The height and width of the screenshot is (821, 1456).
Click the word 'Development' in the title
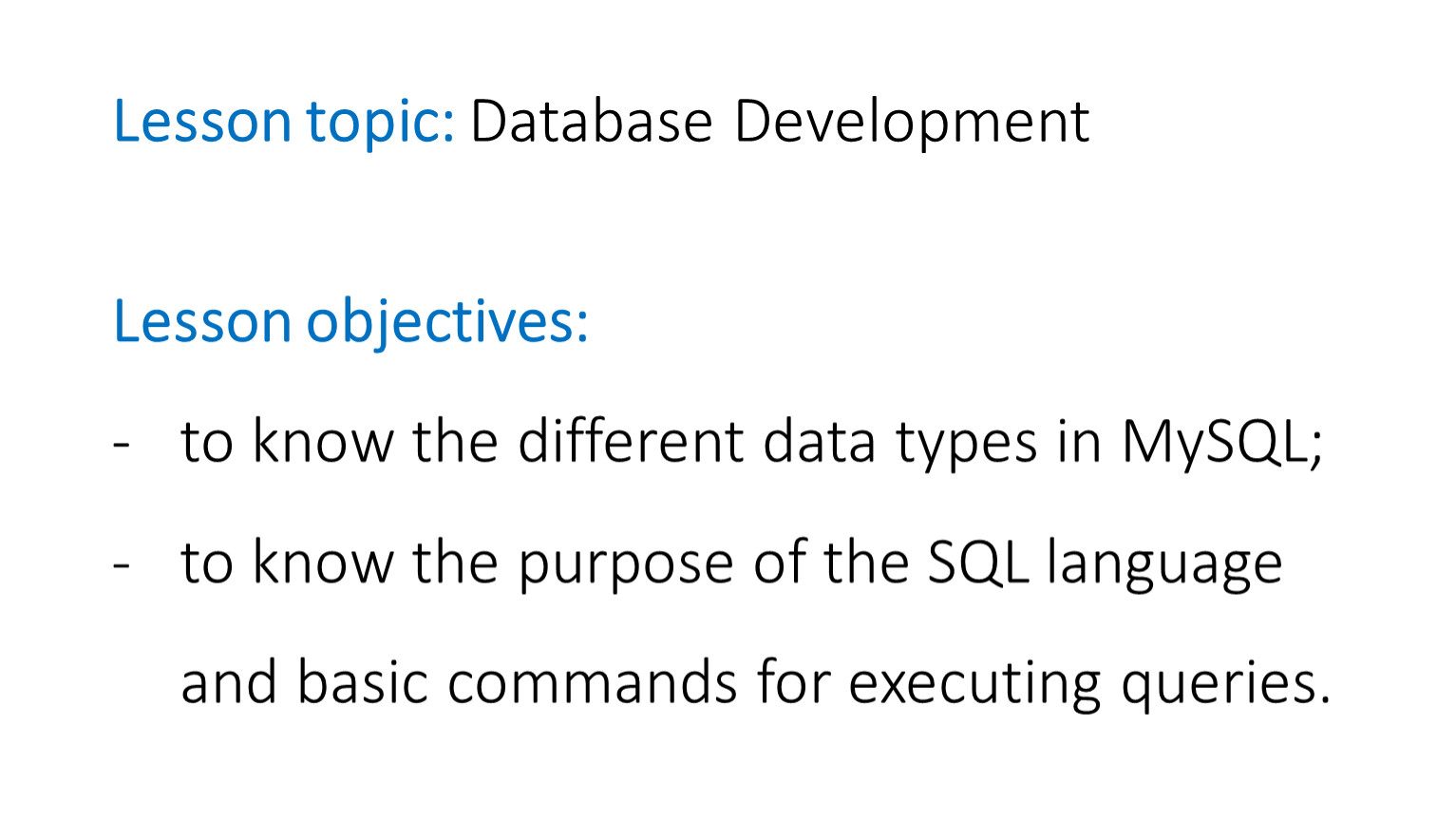(912, 124)
